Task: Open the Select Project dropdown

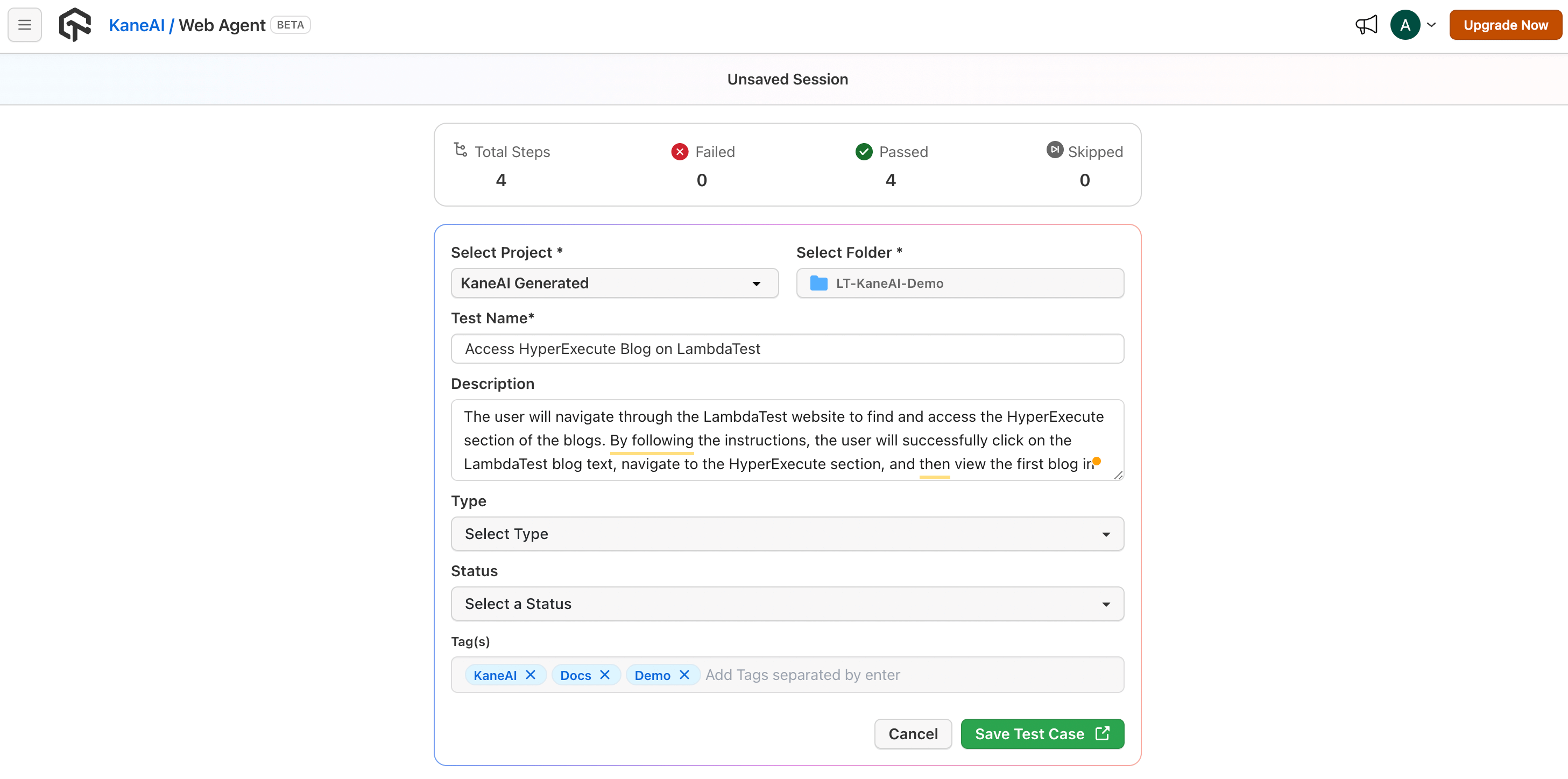Action: [x=614, y=283]
